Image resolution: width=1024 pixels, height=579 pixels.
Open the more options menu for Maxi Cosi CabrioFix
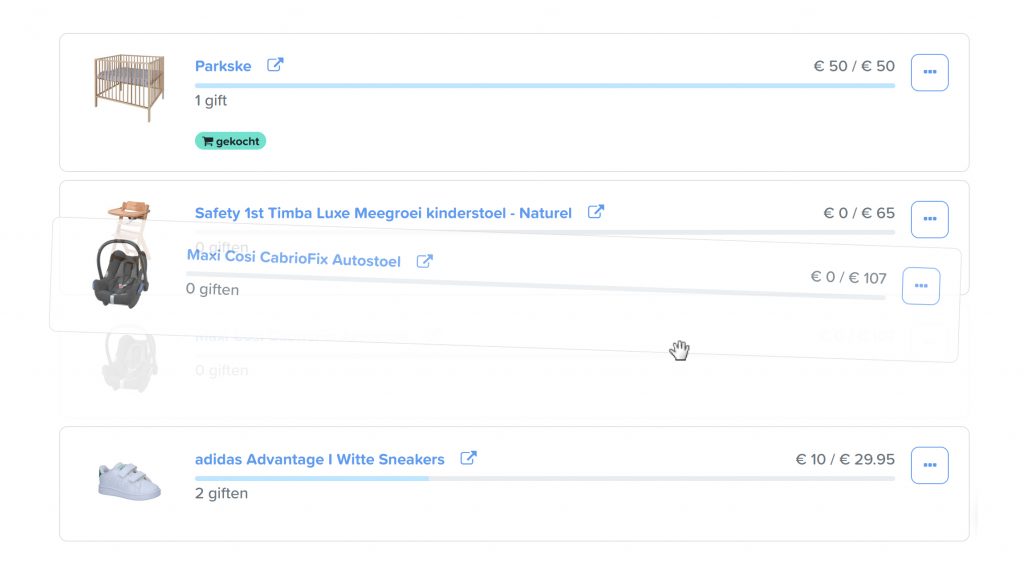[921, 286]
